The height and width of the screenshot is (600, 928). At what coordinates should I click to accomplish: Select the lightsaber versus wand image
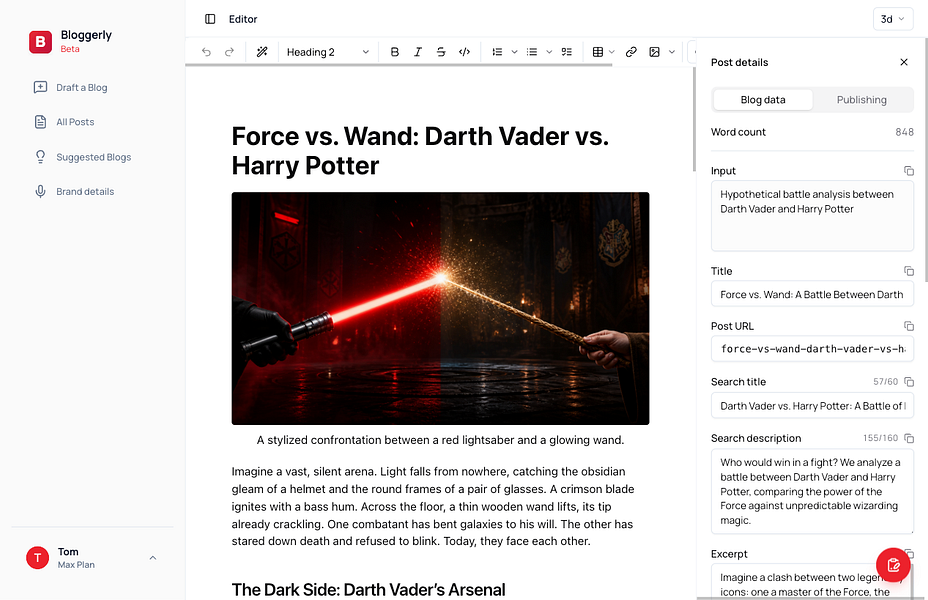[440, 308]
